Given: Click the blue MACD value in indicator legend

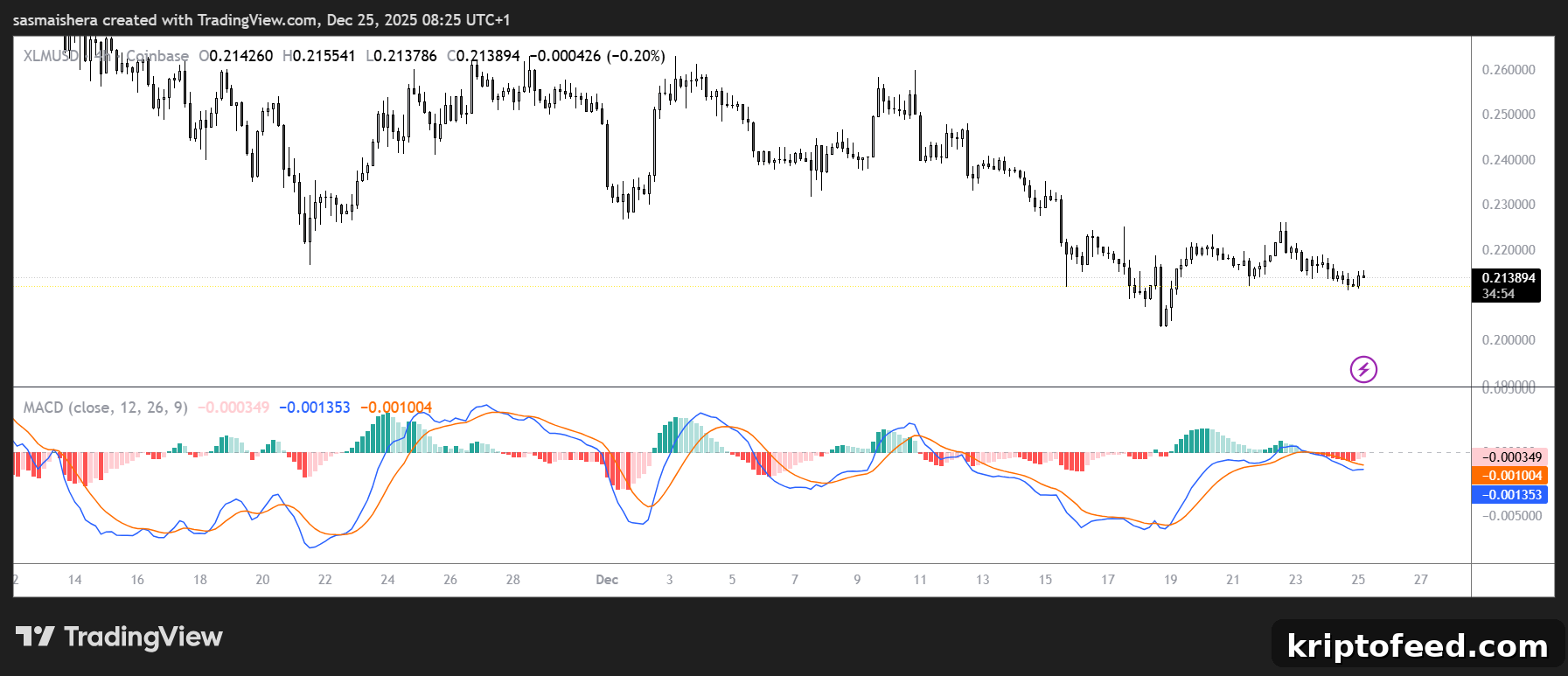Looking at the screenshot, I should click(x=315, y=408).
